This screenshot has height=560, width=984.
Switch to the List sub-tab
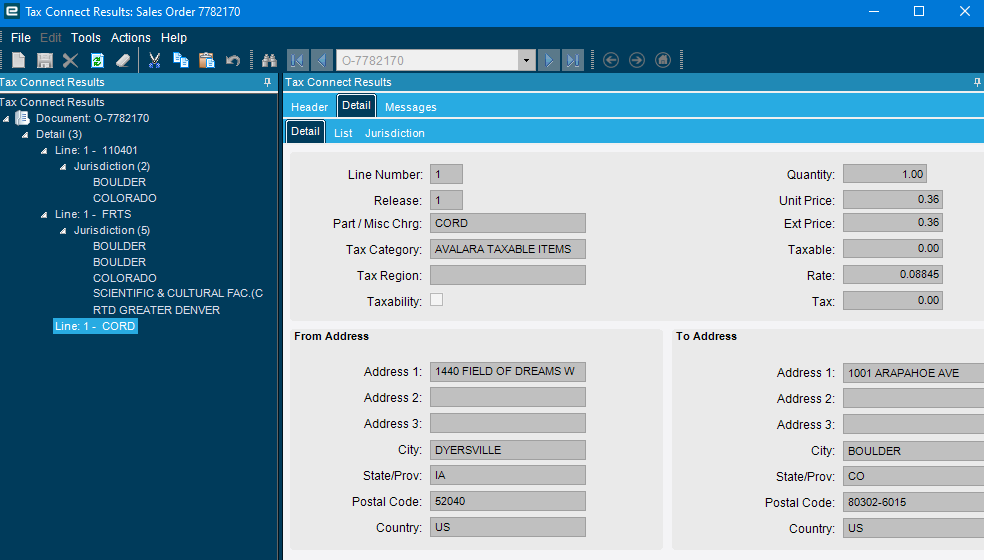[343, 133]
